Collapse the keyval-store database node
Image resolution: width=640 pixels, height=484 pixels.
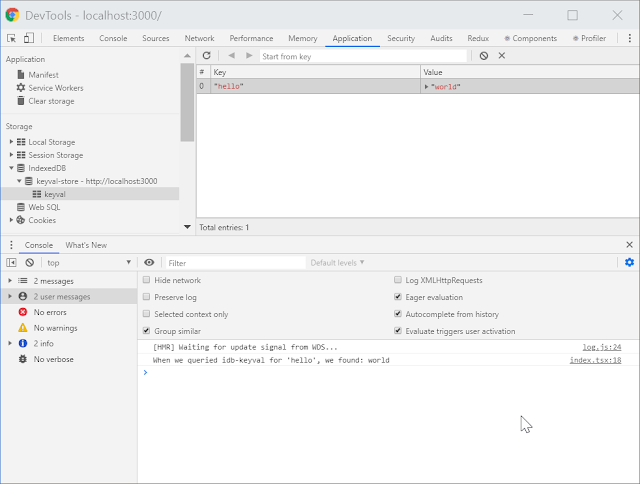19,181
